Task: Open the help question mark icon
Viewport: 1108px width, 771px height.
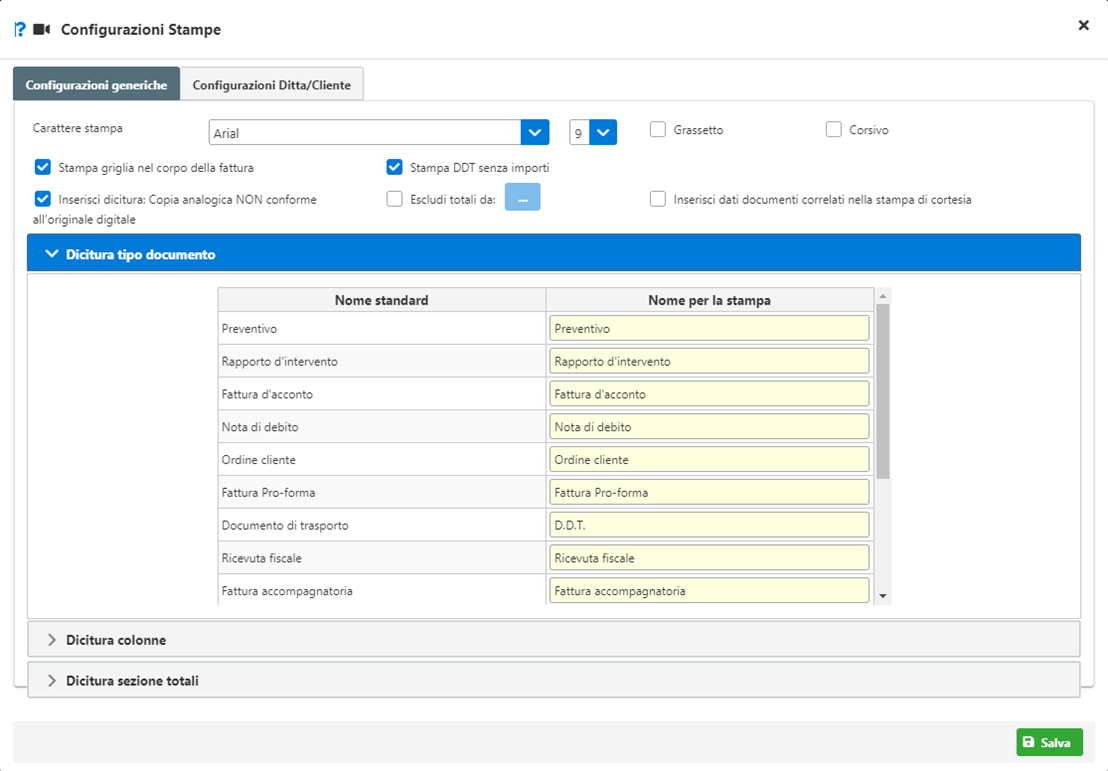Action: click(x=20, y=30)
